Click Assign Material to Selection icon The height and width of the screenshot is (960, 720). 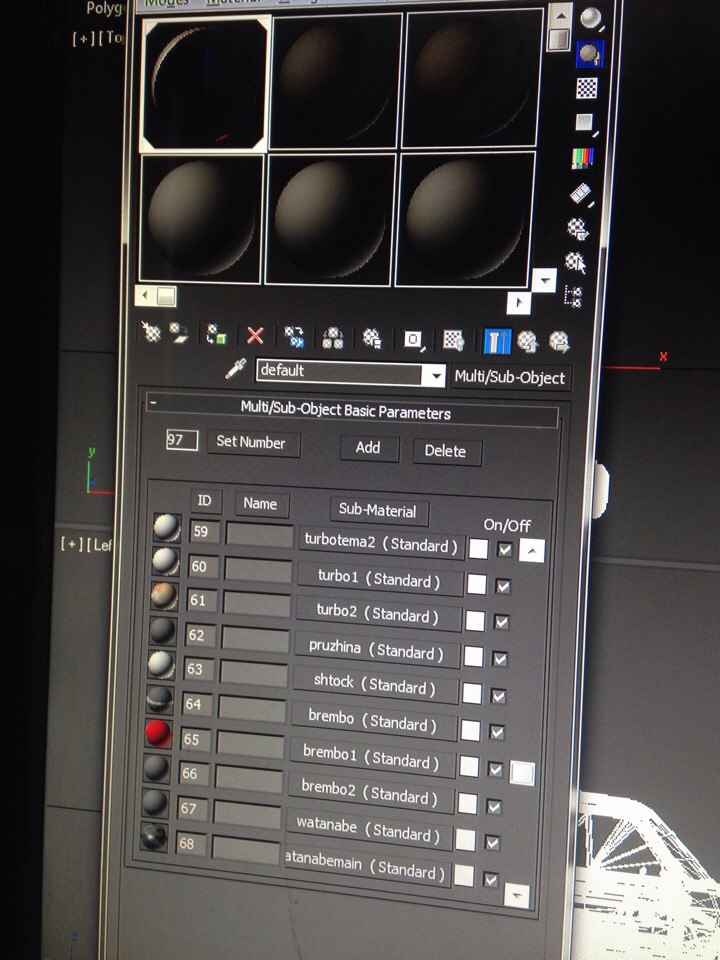click(x=216, y=334)
